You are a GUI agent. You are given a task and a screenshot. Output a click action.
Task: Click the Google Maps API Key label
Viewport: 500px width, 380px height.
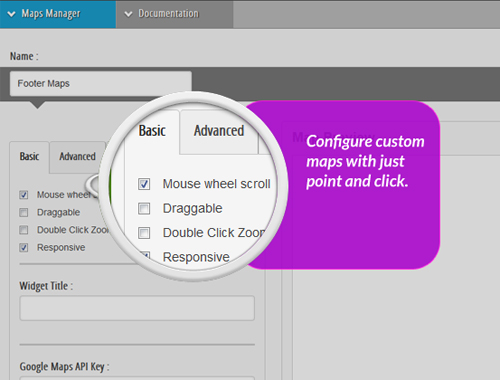point(64,367)
